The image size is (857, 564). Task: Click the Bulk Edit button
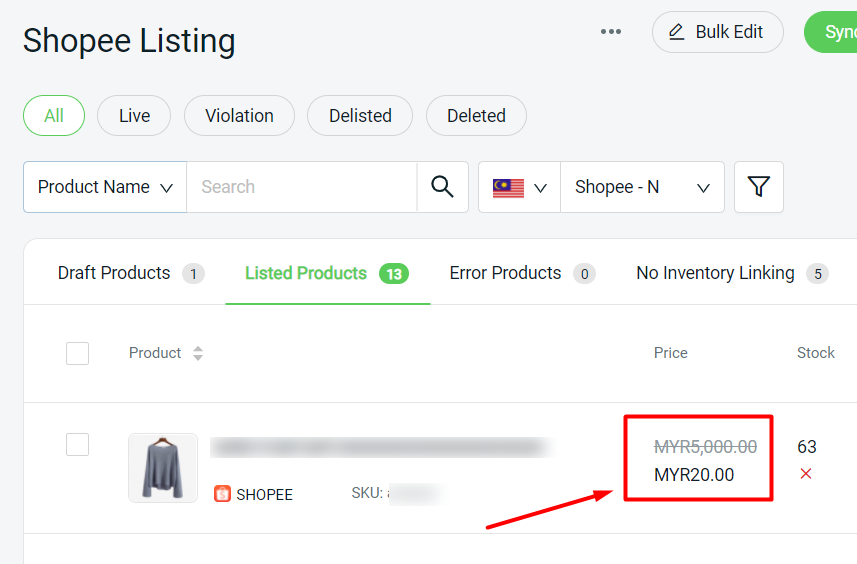click(718, 32)
